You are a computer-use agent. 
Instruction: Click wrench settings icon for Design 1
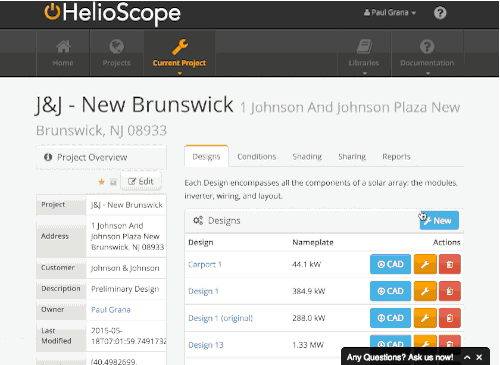point(425,291)
